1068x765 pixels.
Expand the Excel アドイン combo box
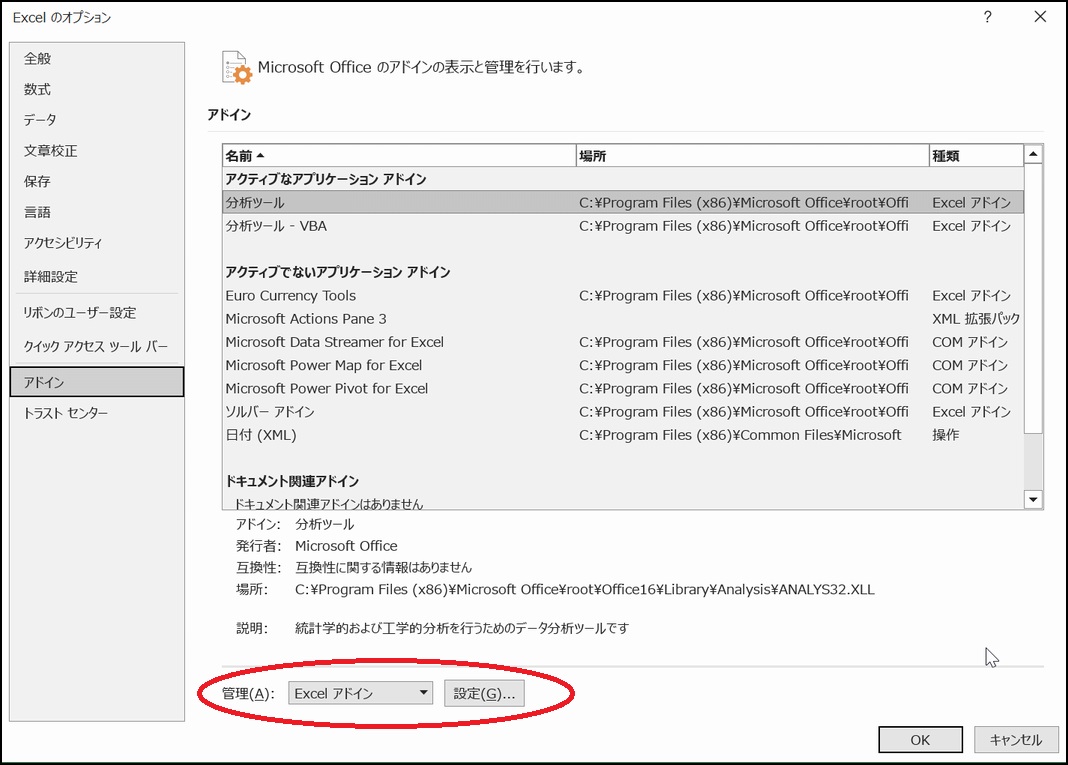point(425,692)
